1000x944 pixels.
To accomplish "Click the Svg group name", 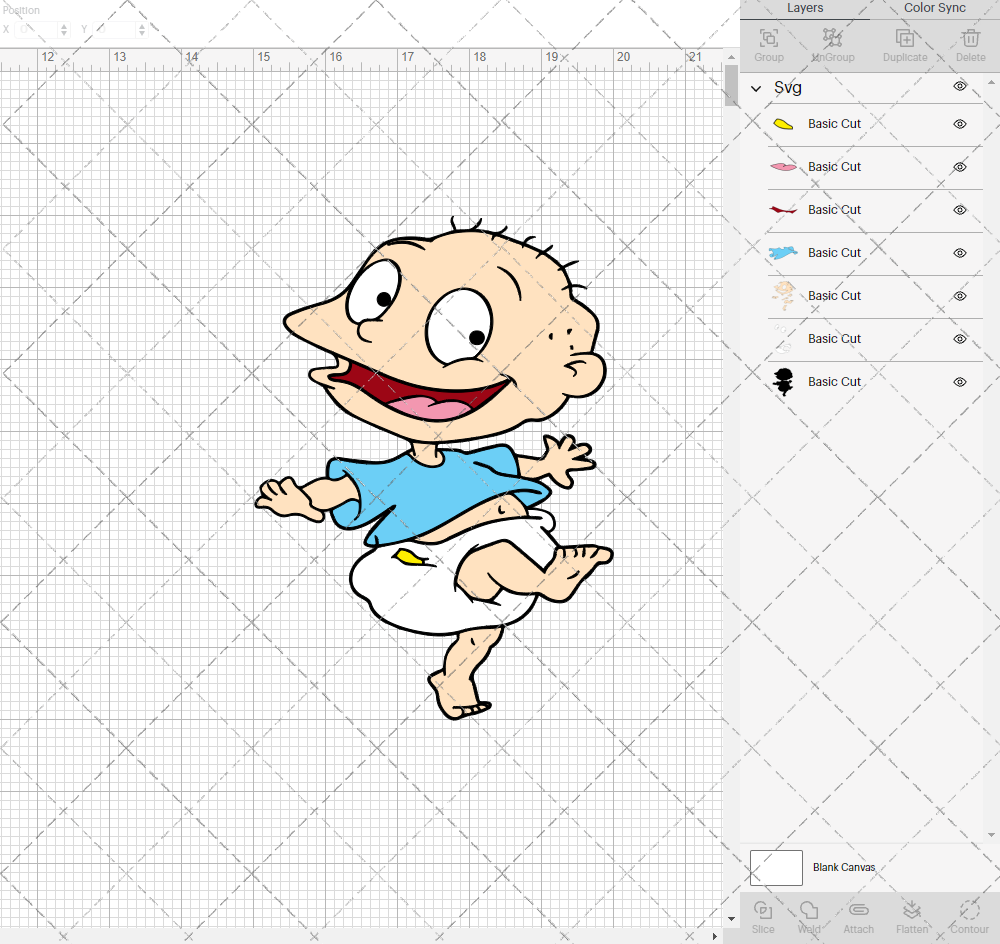I will pyautogui.click(x=788, y=87).
